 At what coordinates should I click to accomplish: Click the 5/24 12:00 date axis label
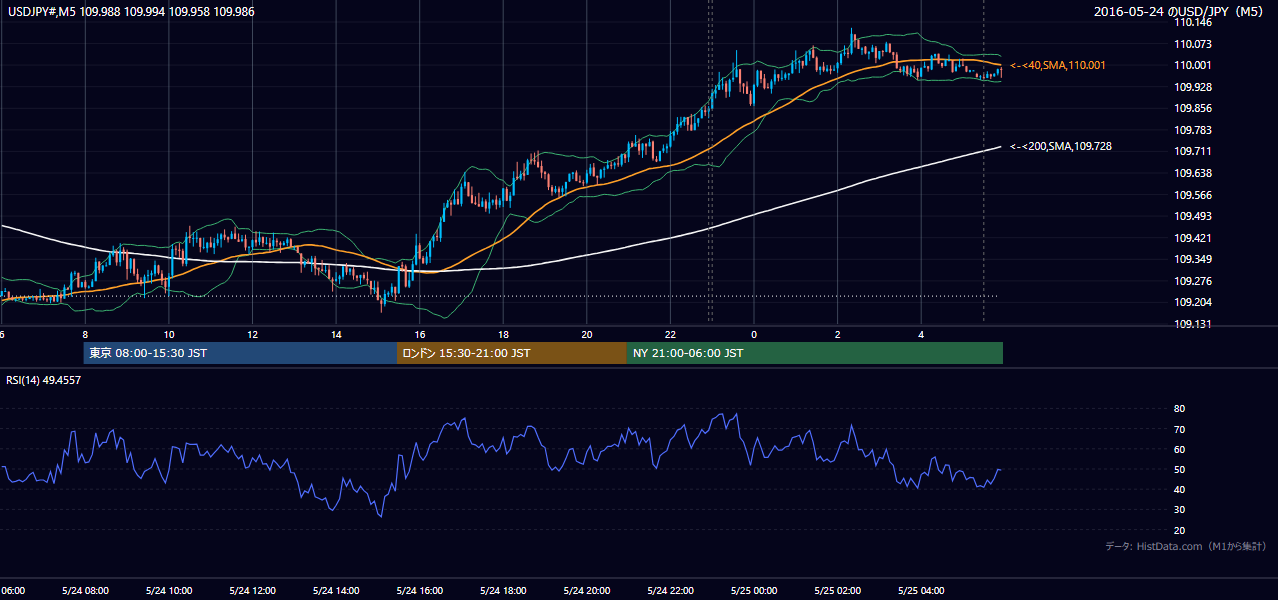[x=252, y=590]
